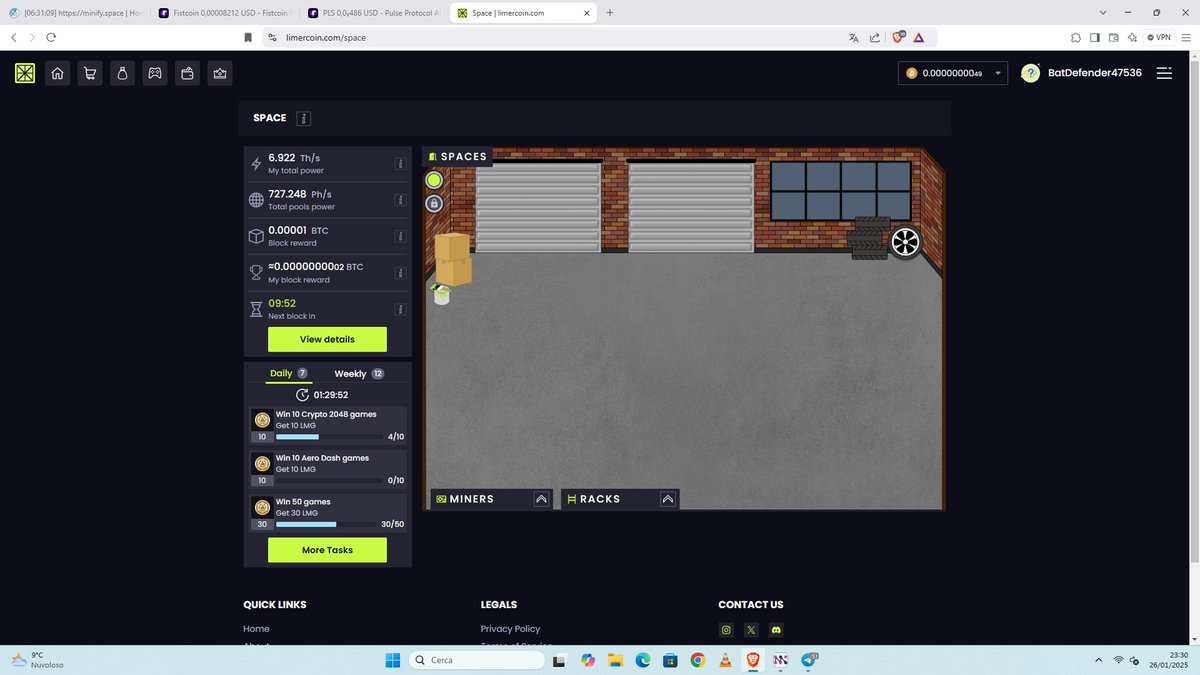Switch to the PLS Pulse Protocol browser tab

click(x=375, y=12)
